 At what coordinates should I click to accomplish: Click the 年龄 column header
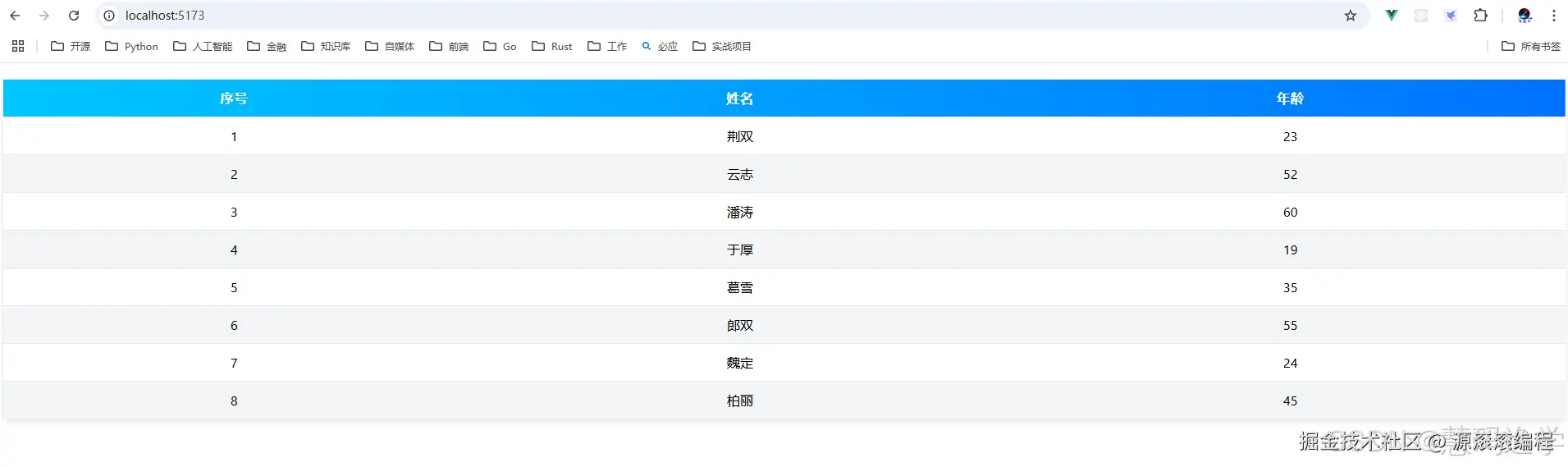point(1290,98)
